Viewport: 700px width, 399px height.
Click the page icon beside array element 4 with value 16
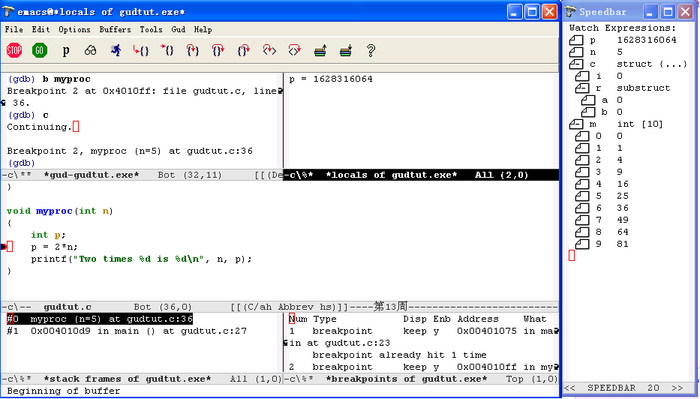coord(582,184)
